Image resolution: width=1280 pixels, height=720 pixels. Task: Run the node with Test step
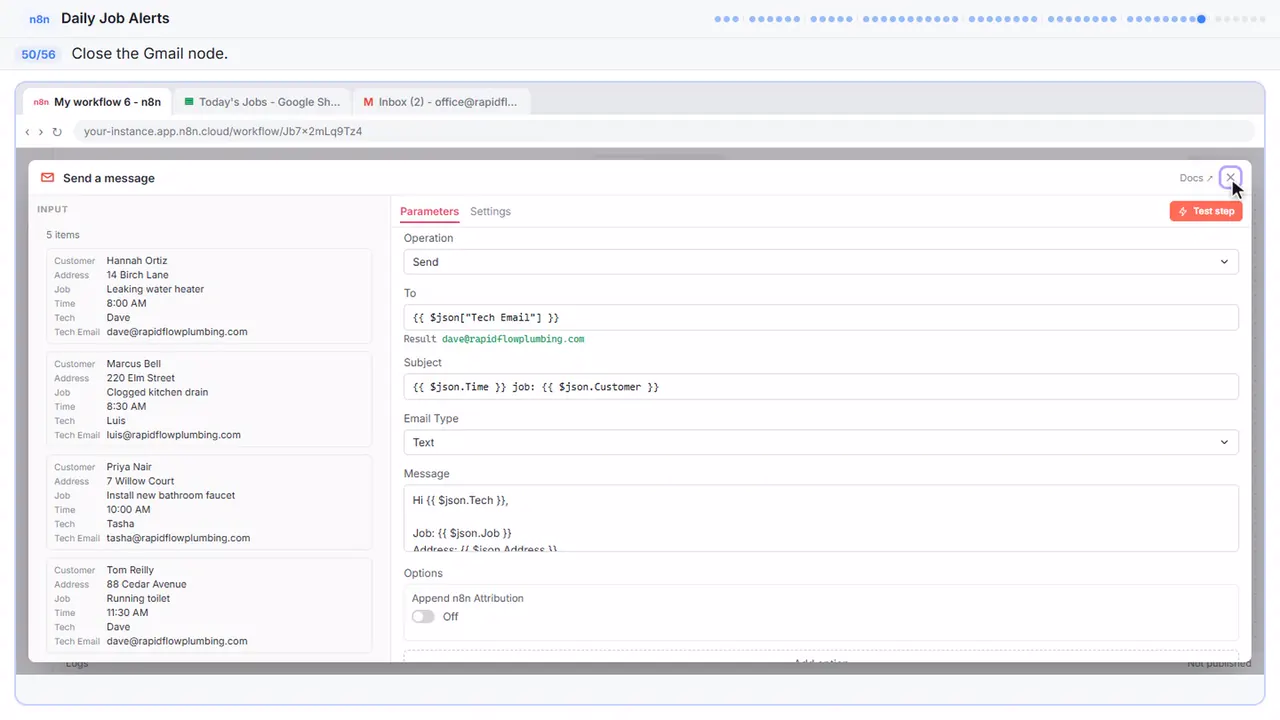[x=1206, y=211]
